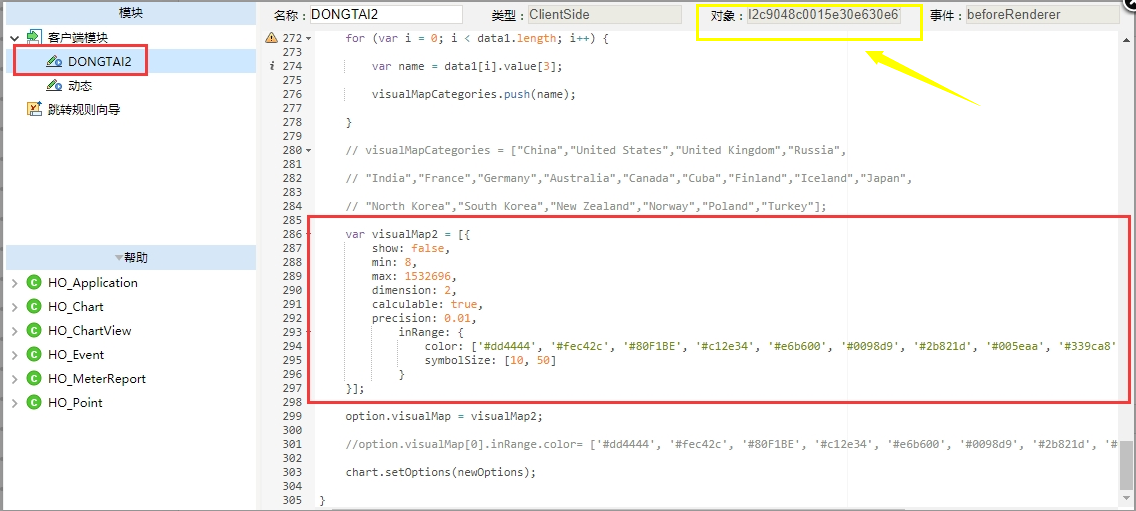Click 'chart.setOptions(newOptions);' line
This screenshot has height=511, width=1136.
point(440,472)
